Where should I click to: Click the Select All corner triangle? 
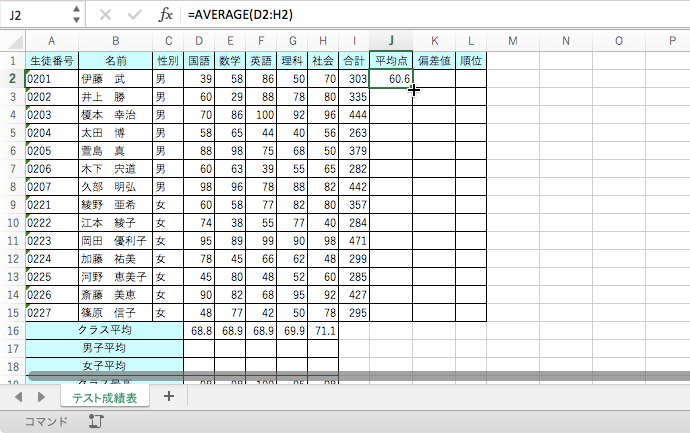pyautogui.click(x=15, y=42)
